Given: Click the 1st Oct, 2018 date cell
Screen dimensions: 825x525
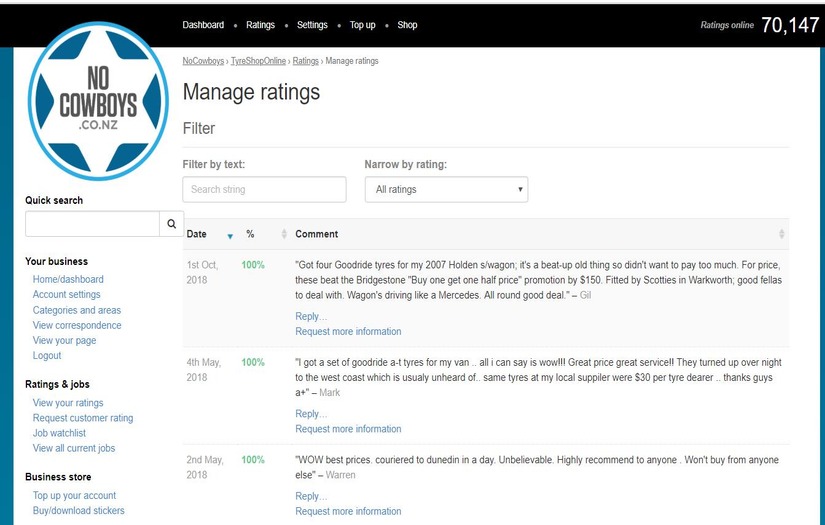Looking at the screenshot, I should pos(202,272).
